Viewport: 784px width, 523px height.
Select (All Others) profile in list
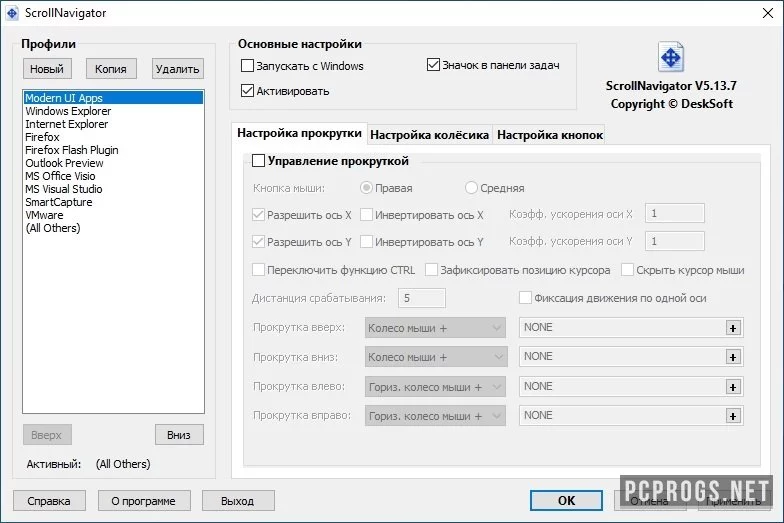point(114,228)
